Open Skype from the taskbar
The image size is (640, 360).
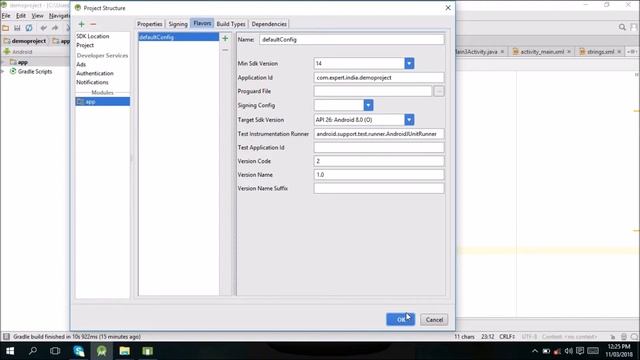(78, 351)
